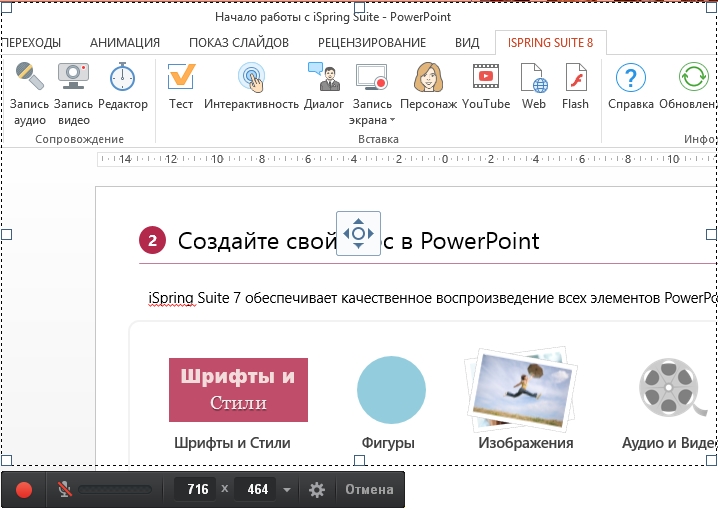The height and width of the screenshot is (509, 718).
Task: Select the blue circle Фигуры shape
Action: point(392,390)
